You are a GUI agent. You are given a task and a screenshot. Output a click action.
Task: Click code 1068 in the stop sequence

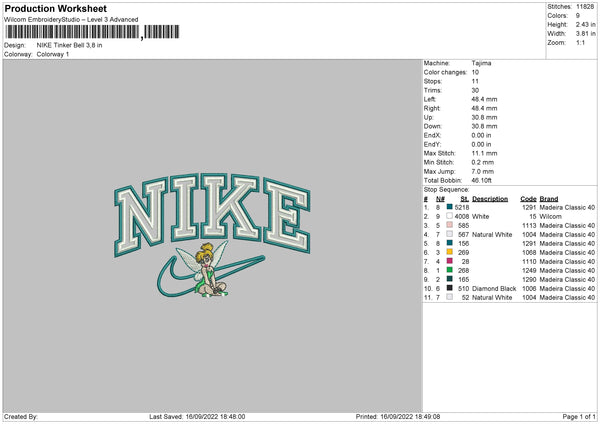(529, 253)
